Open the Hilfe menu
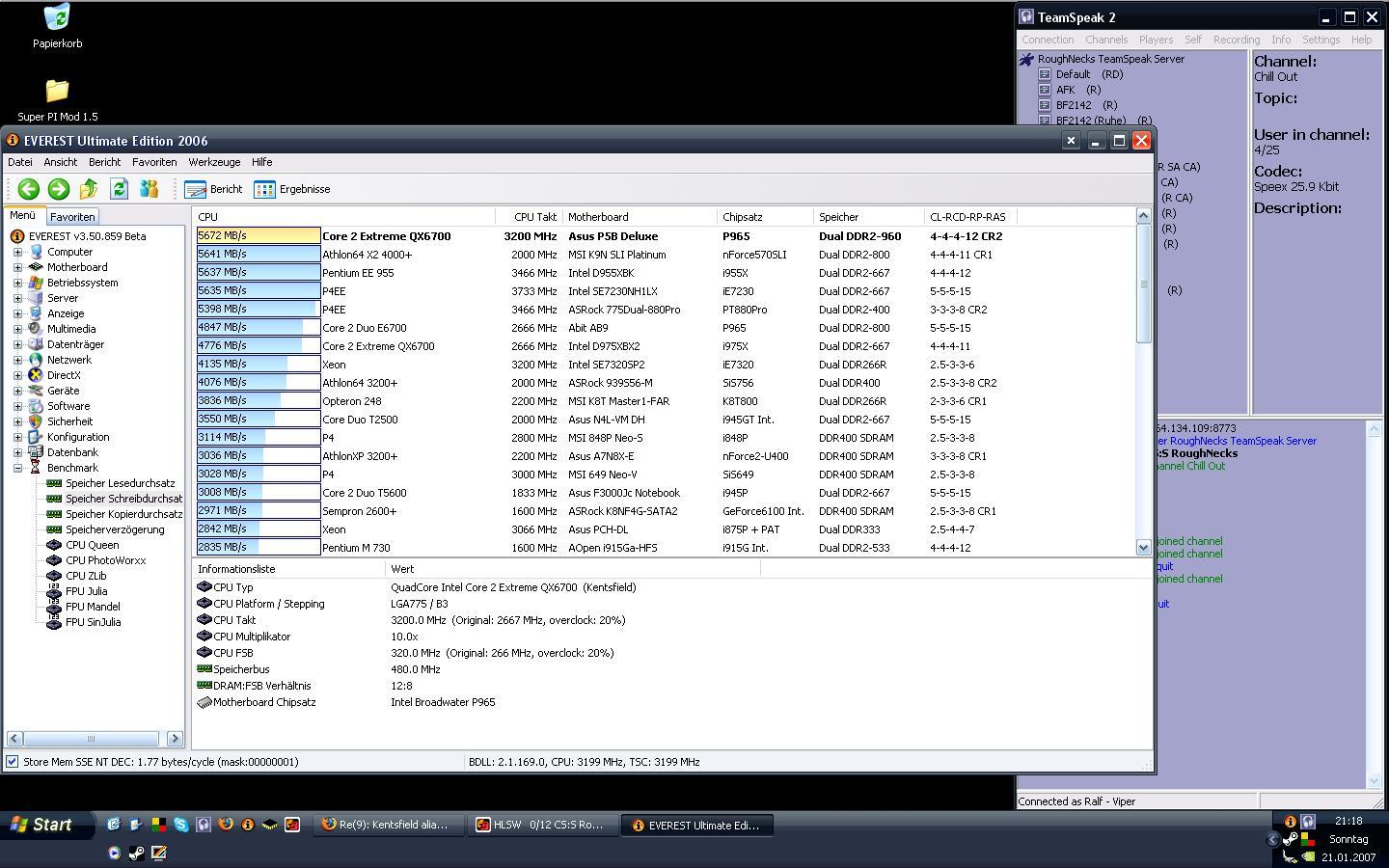This screenshot has height=868, width=1389. 261,162
